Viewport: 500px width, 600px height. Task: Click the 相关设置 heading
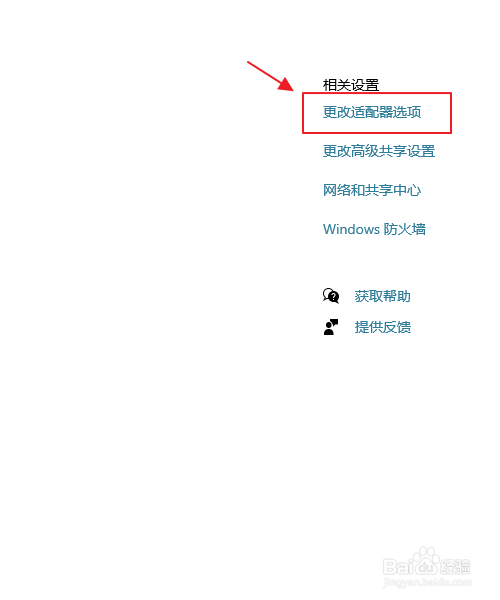click(x=351, y=85)
